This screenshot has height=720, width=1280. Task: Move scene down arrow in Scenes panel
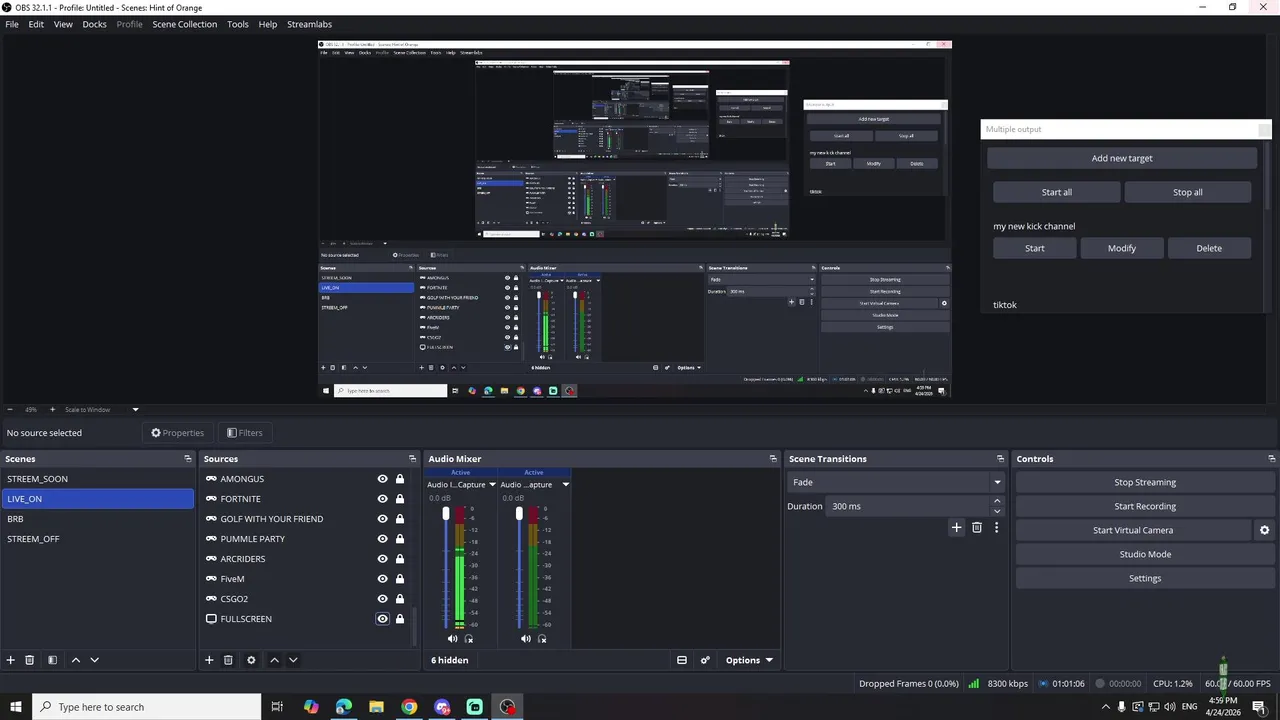coord(95,660)
